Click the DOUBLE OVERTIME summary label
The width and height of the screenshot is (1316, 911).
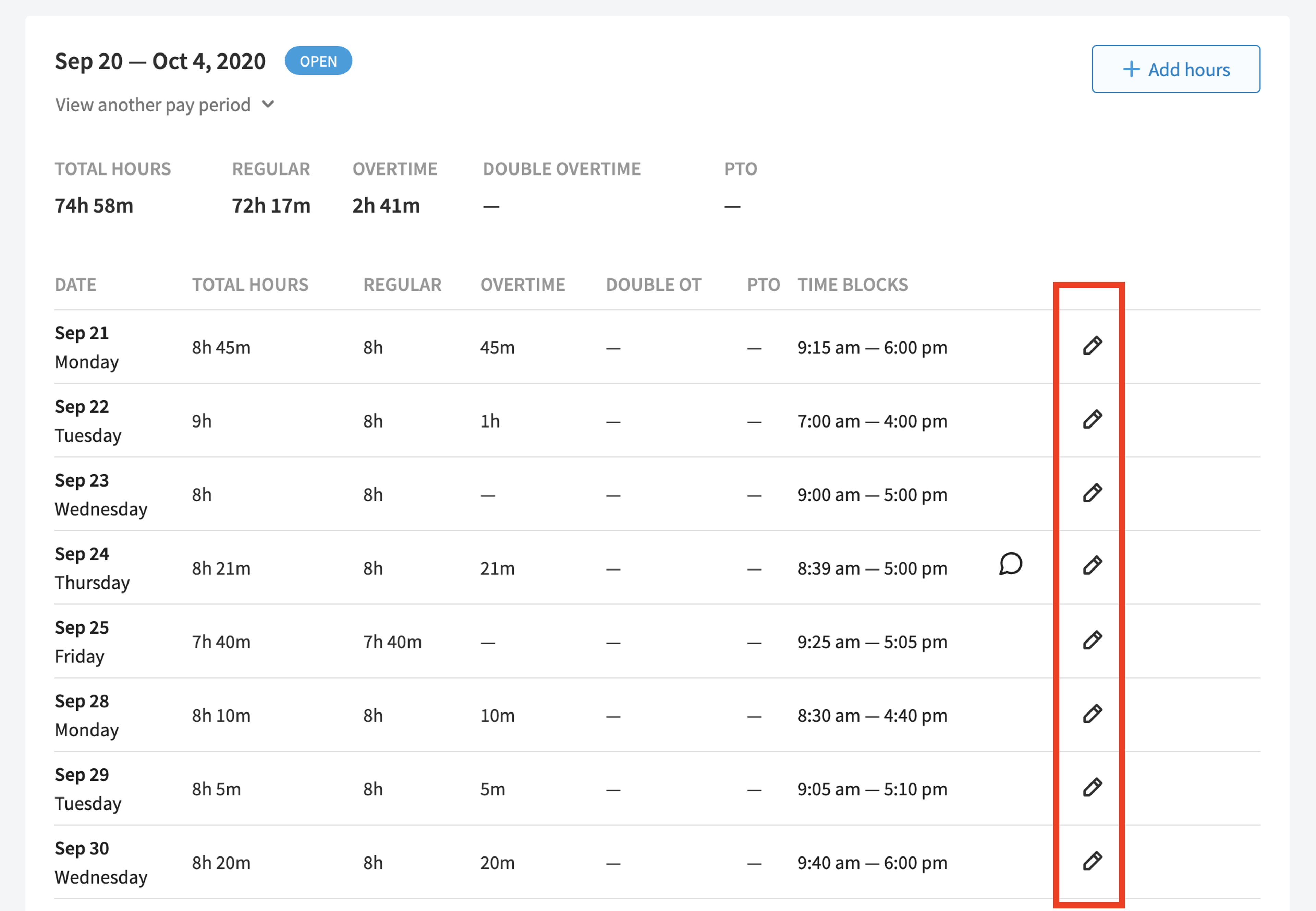coord(562,169)
